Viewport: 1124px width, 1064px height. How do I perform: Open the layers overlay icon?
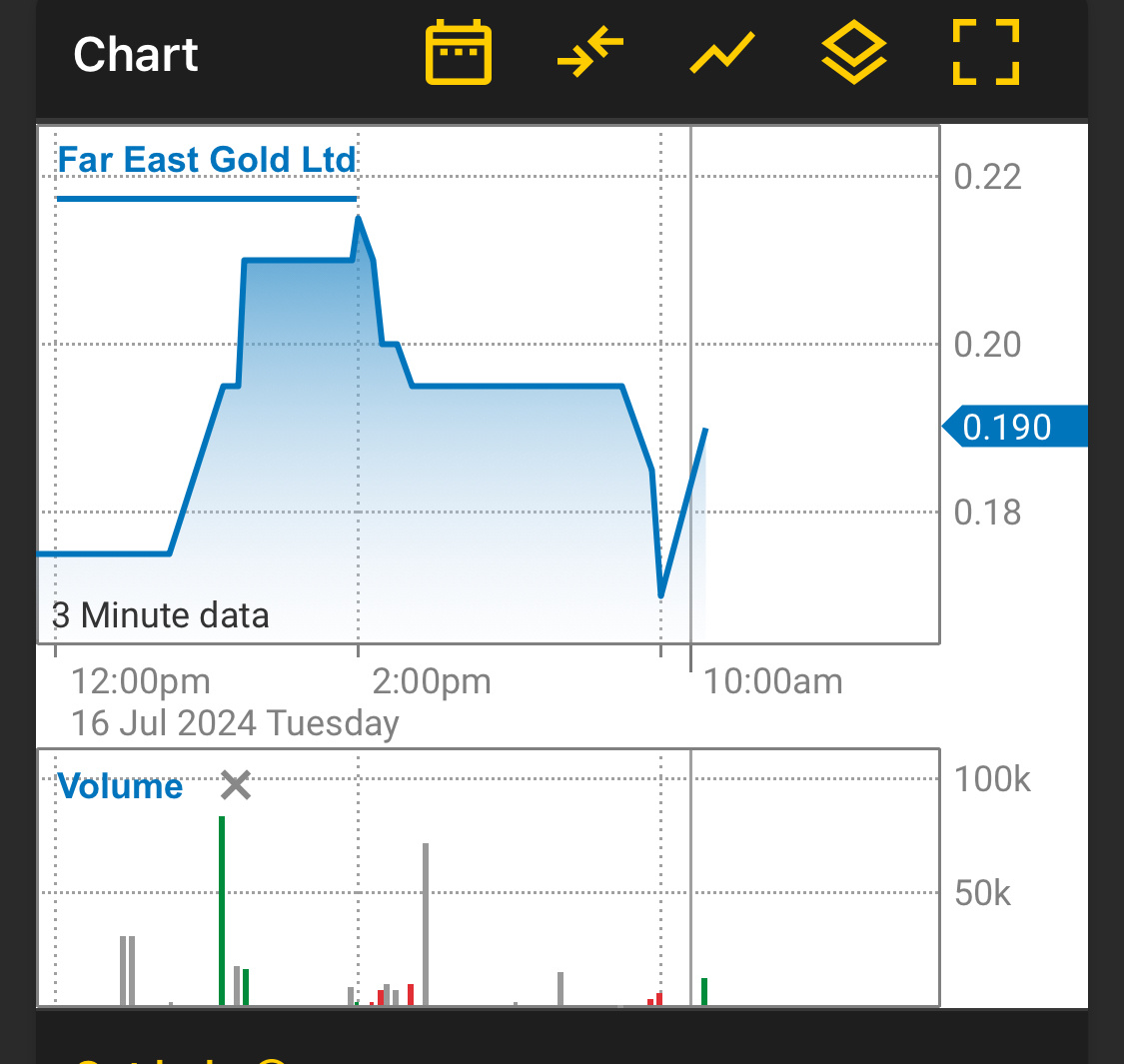[854, 52]
